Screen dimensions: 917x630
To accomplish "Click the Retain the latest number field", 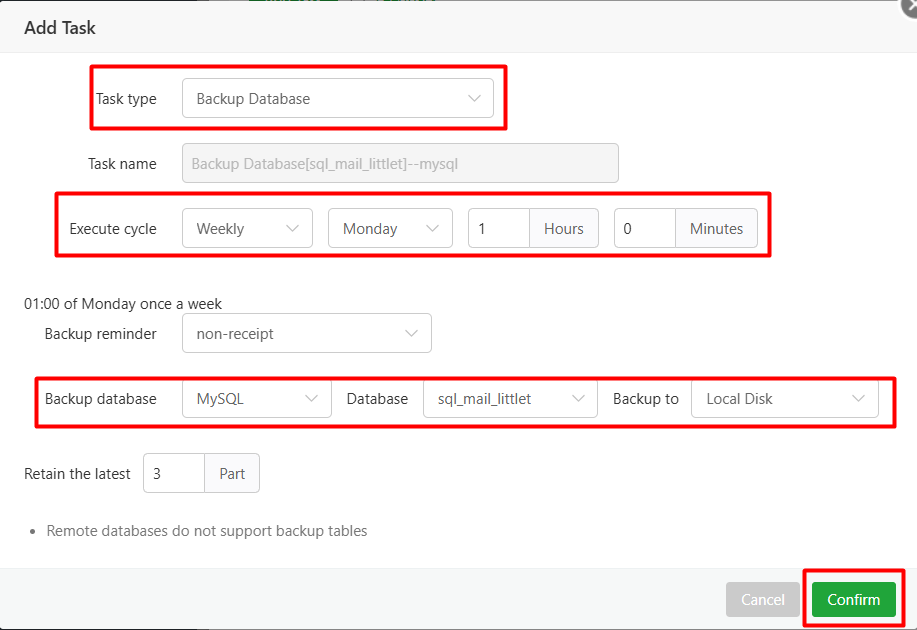I will 174,474.
